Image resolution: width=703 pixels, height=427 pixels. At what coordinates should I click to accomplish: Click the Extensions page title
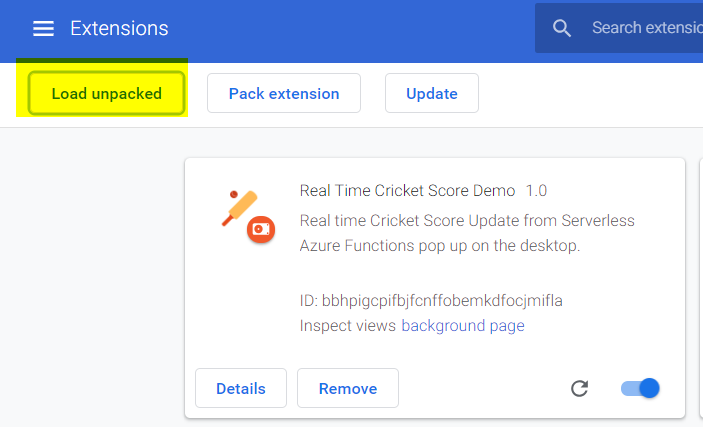(x=119, y=29)
